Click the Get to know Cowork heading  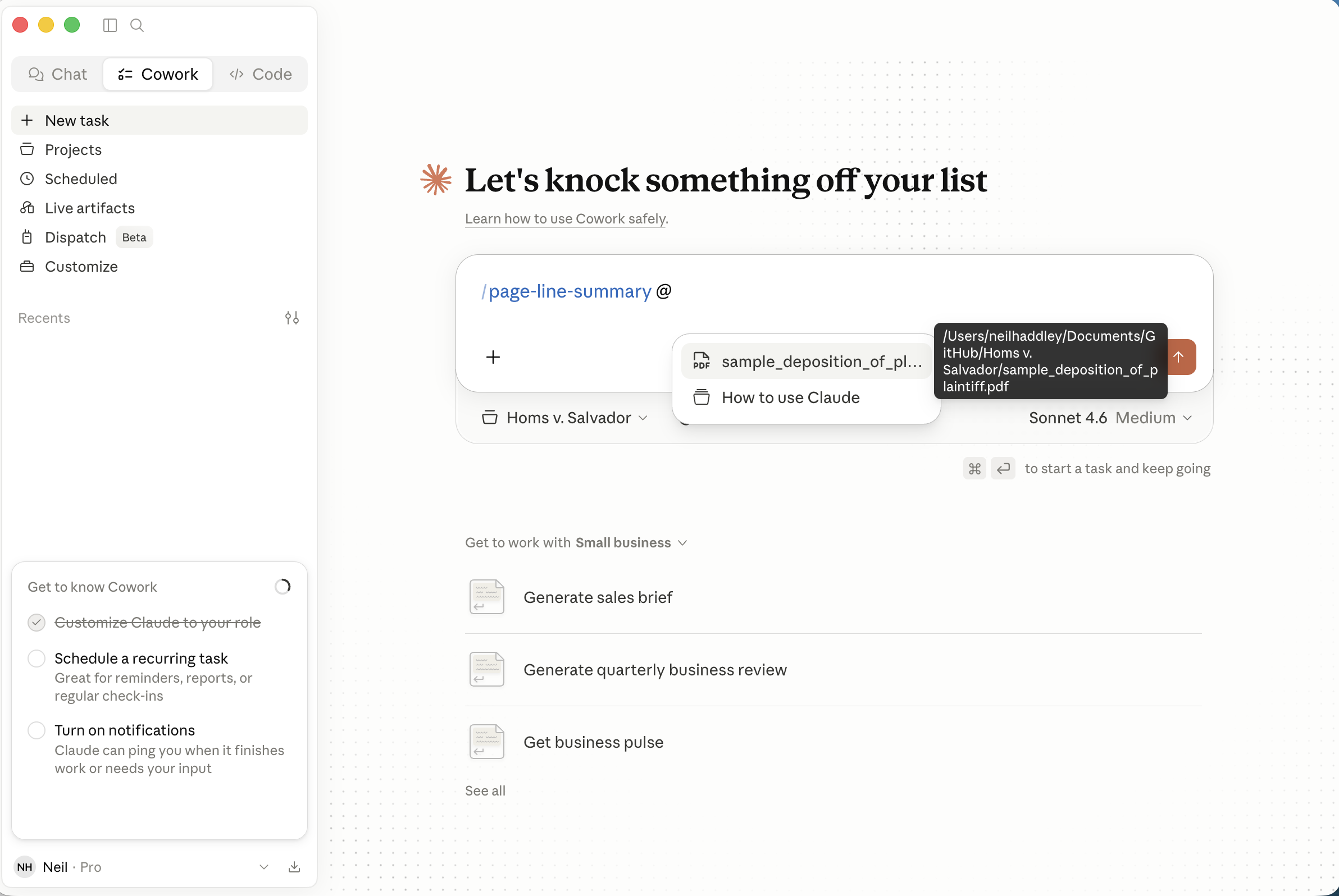(x=92, y=587)
